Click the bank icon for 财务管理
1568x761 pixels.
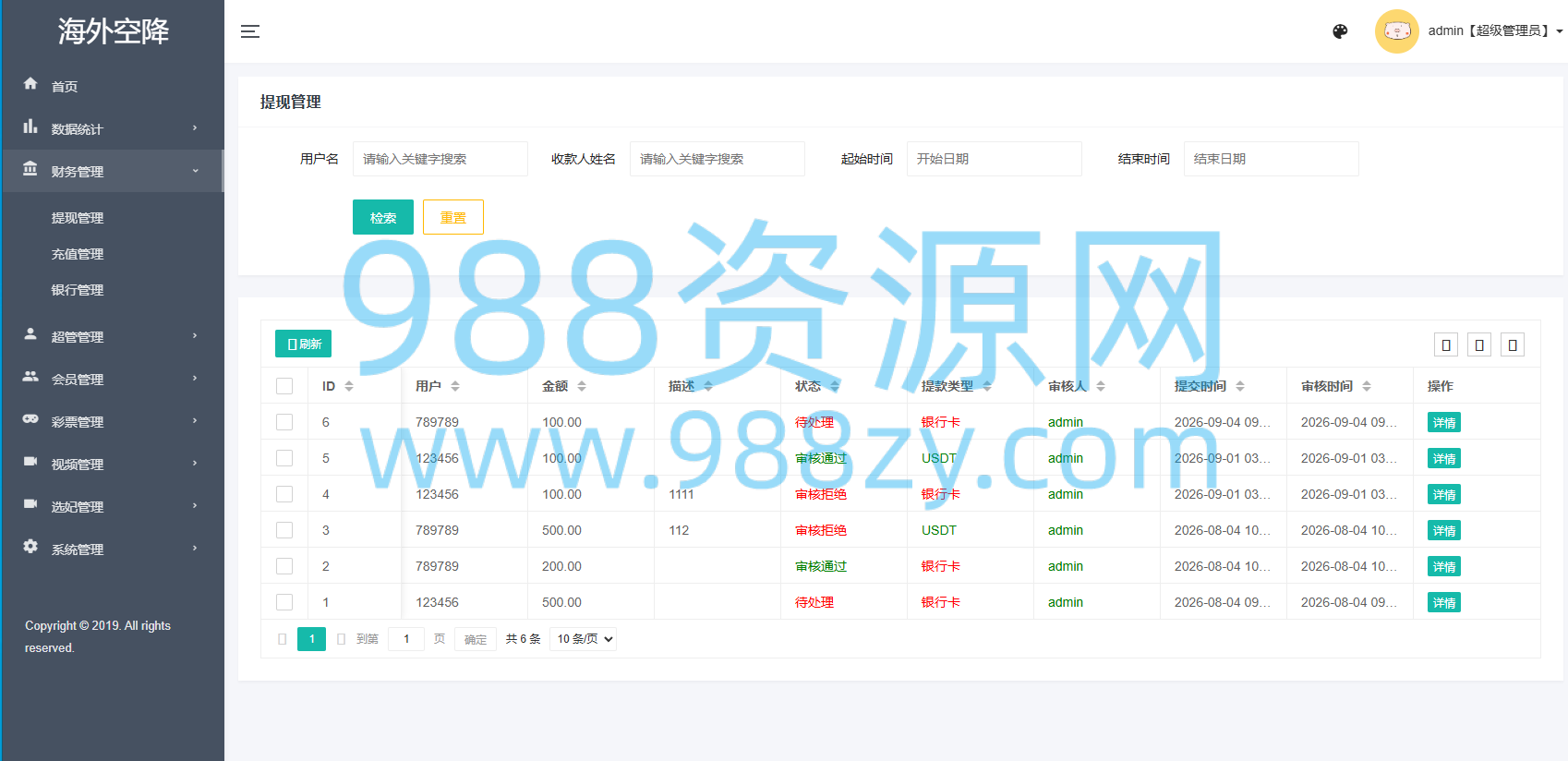[x=30, y=169]
